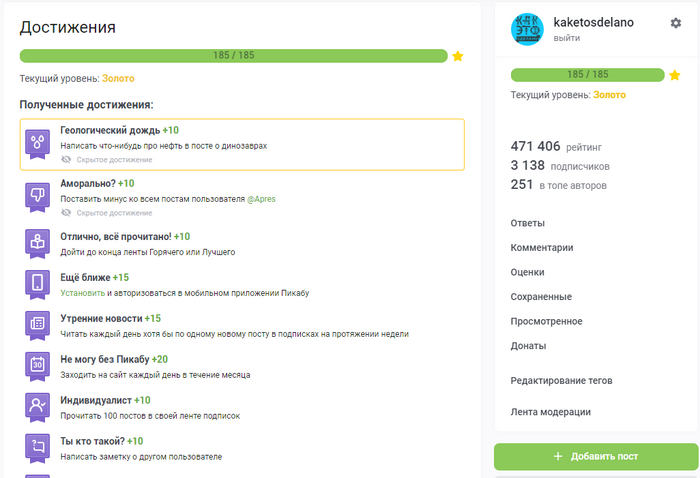Click the Ты кто такой badge icon
Viewport: 700px width, 478px height.
pyautogui.click(x=37, y=447)
